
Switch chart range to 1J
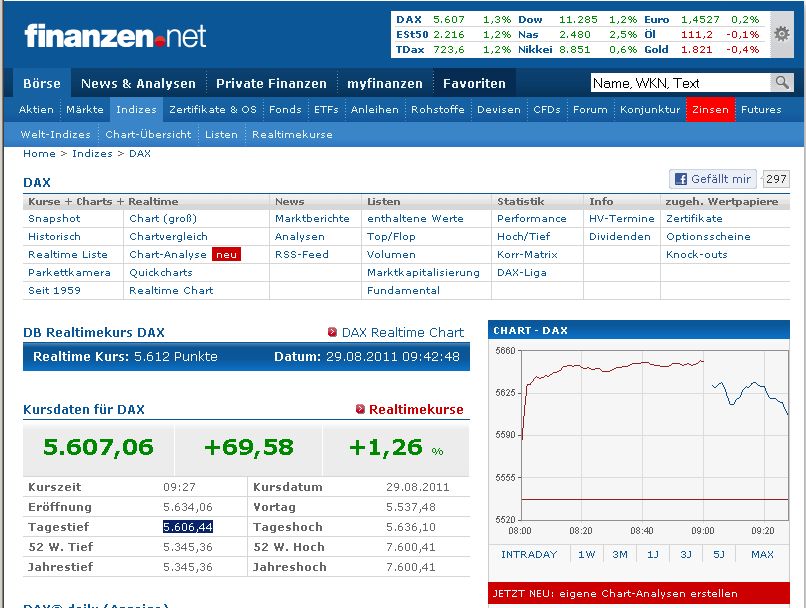pos(653,554)
